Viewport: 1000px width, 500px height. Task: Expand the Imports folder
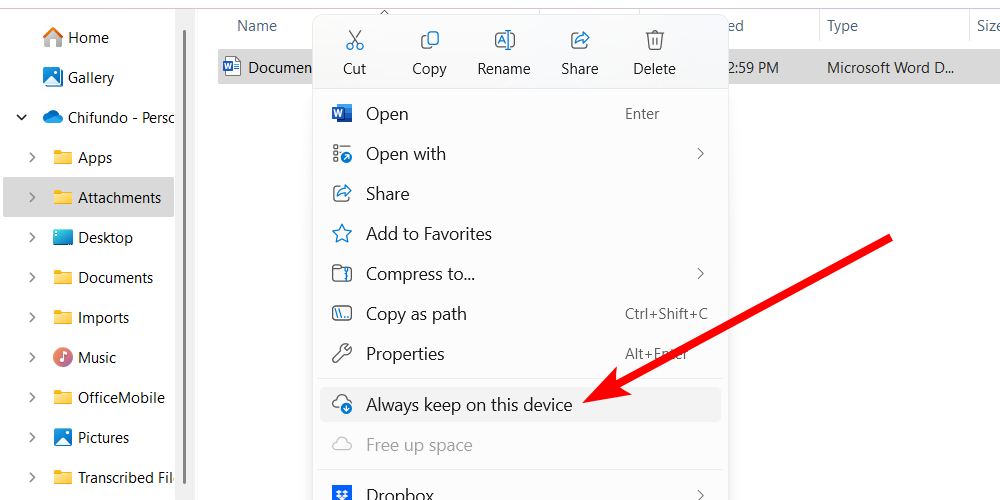point(32,318)
